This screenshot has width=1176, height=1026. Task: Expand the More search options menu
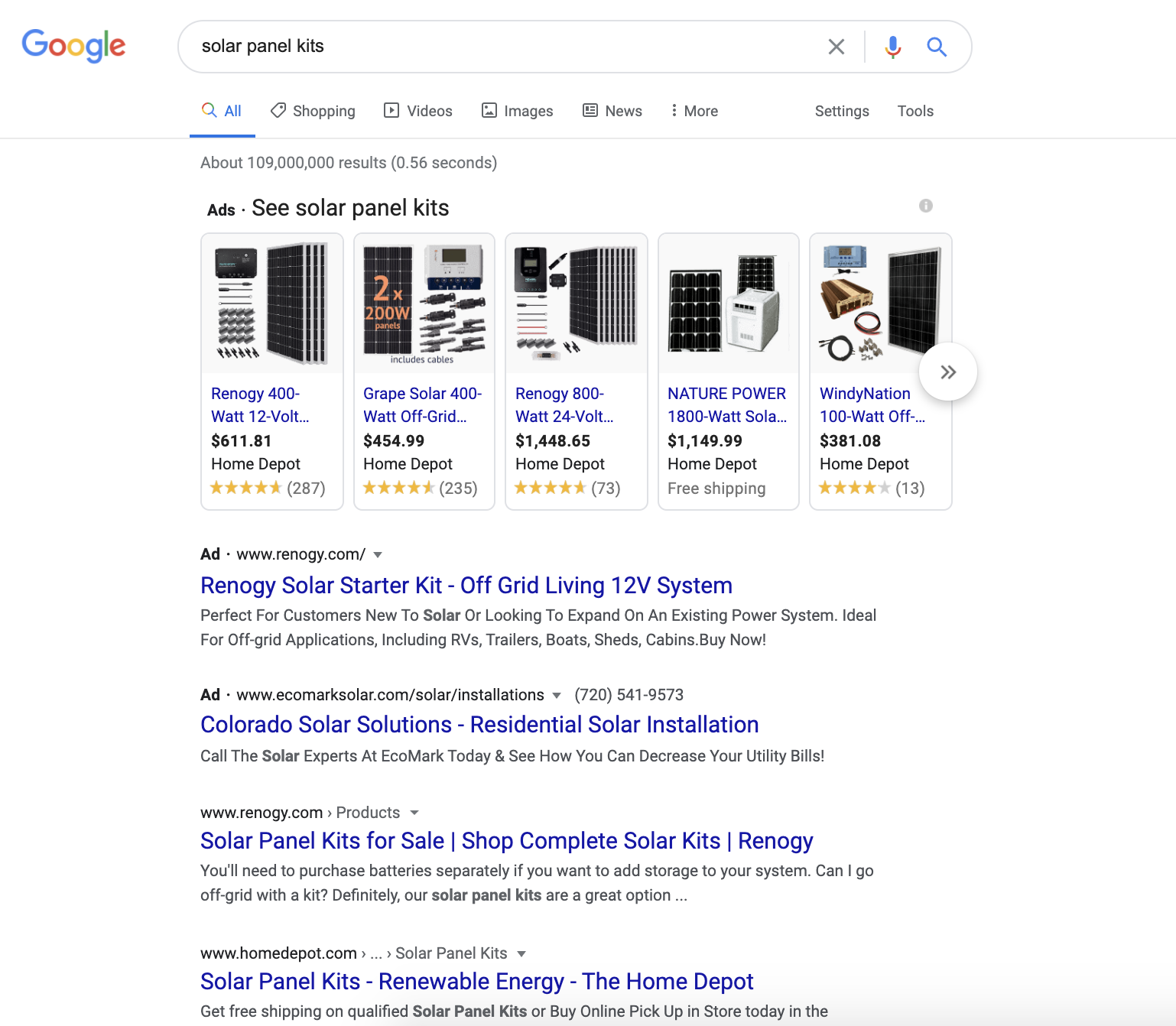point(694,111)
